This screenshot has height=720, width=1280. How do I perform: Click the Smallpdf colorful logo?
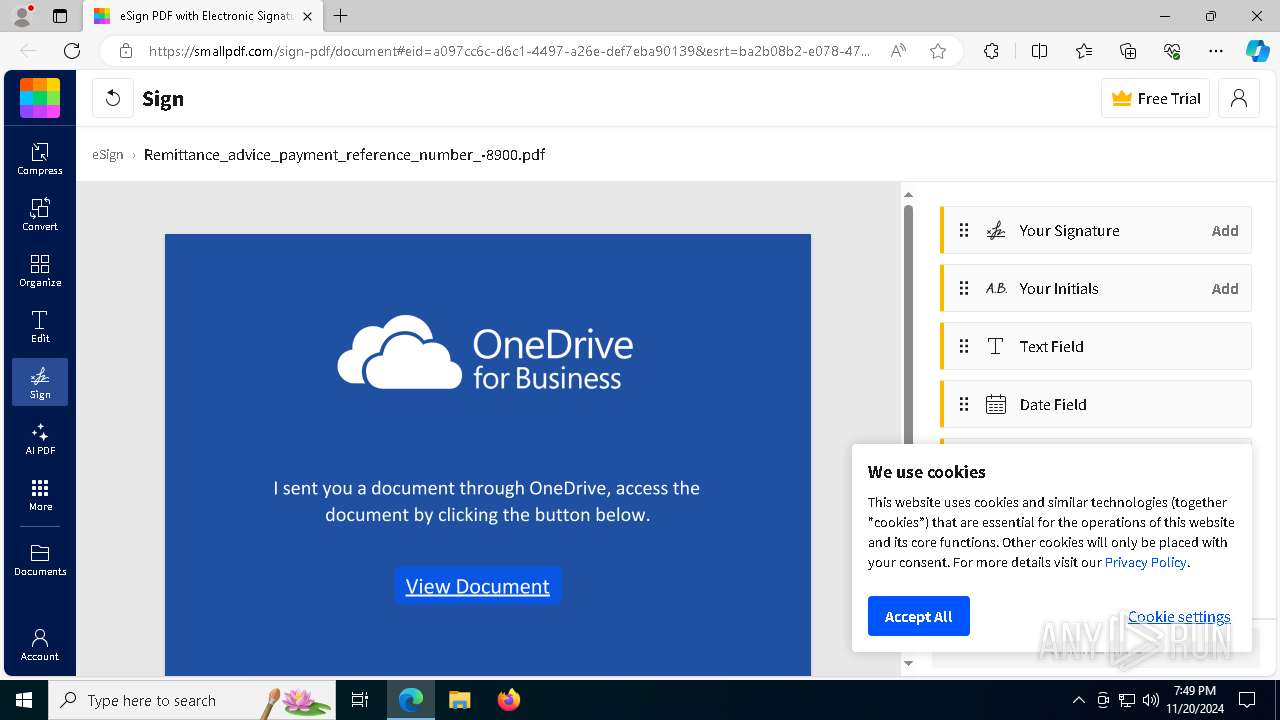(40, 98)
